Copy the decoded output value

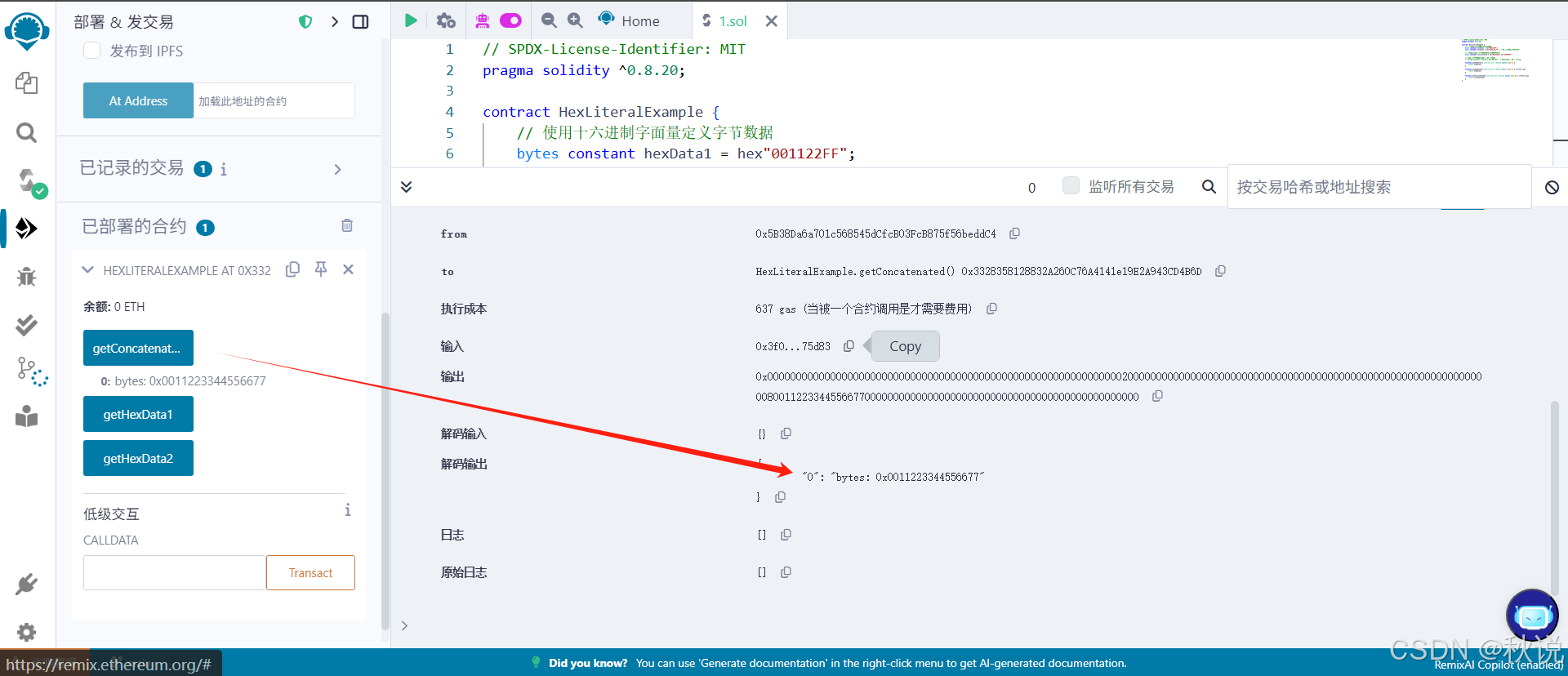click(780, 497)
